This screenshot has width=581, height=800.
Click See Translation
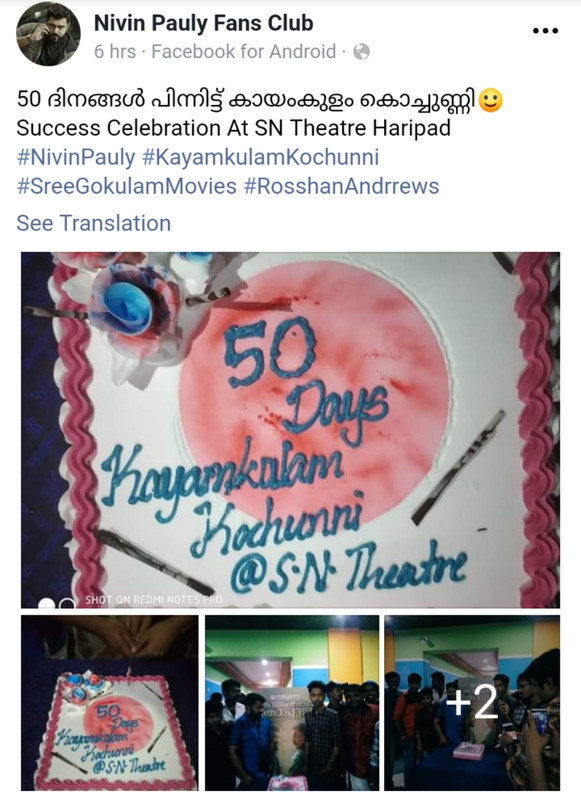pos(94,223)
